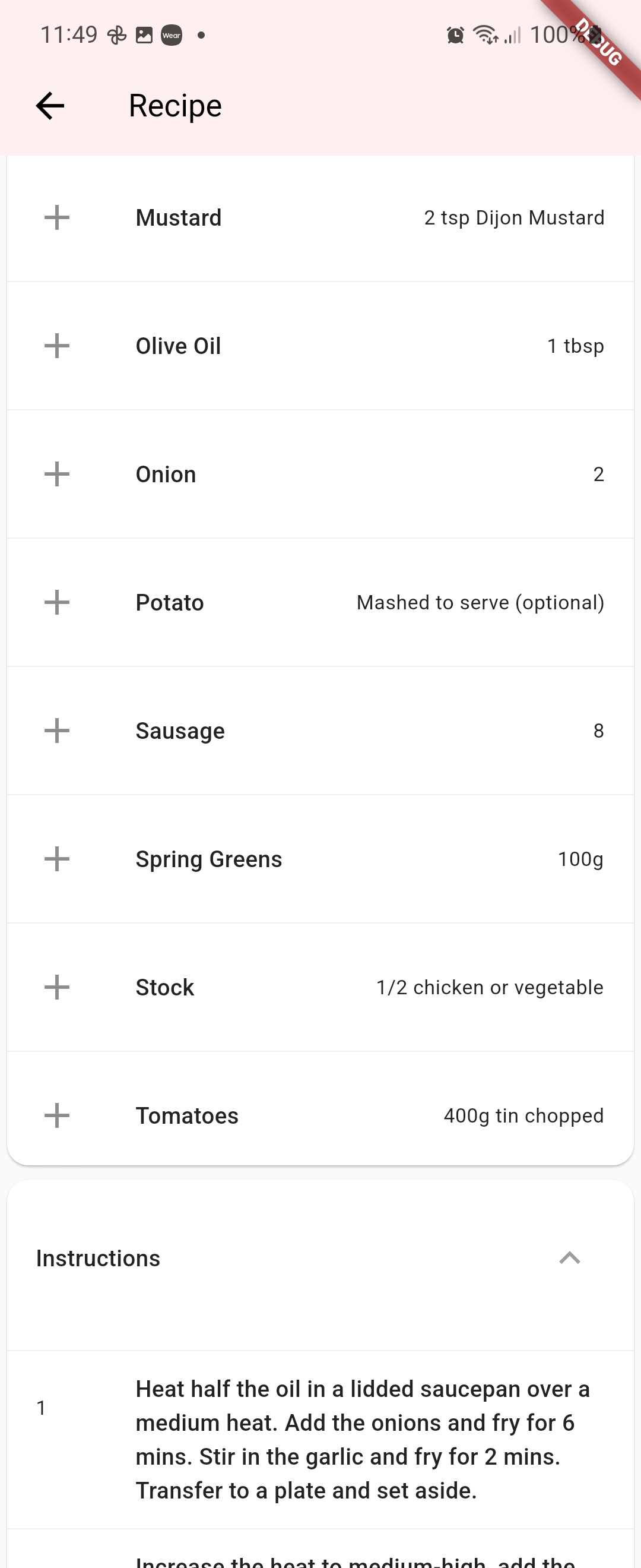
Task: Tap the Recipe page title
Action: tap(175, 106)
